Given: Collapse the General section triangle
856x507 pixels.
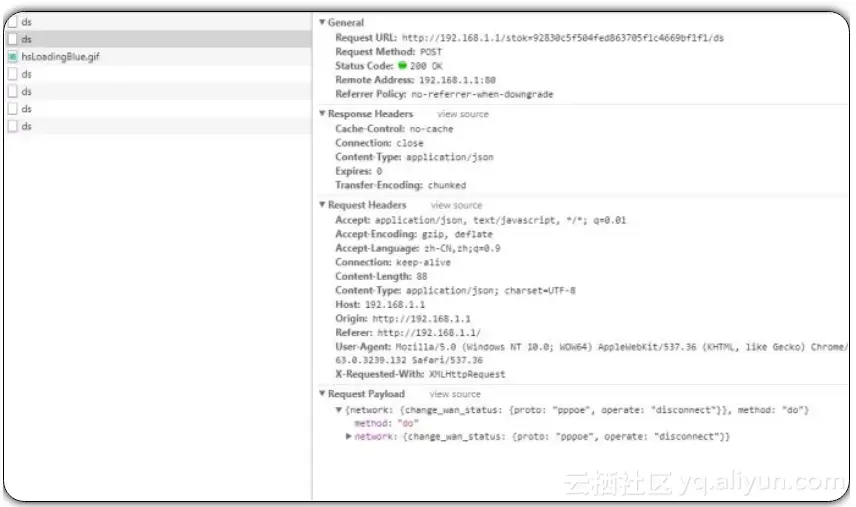Looking at the screenshot, I should [322, 22].
